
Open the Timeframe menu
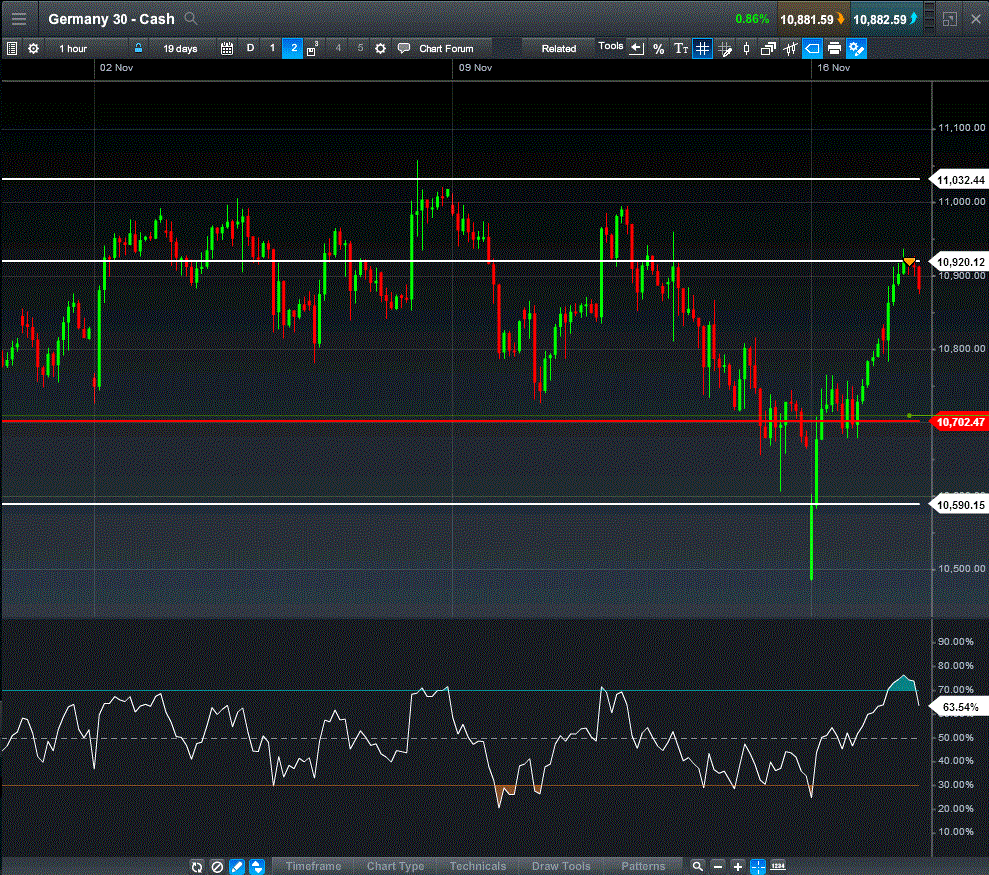point(313,866)
